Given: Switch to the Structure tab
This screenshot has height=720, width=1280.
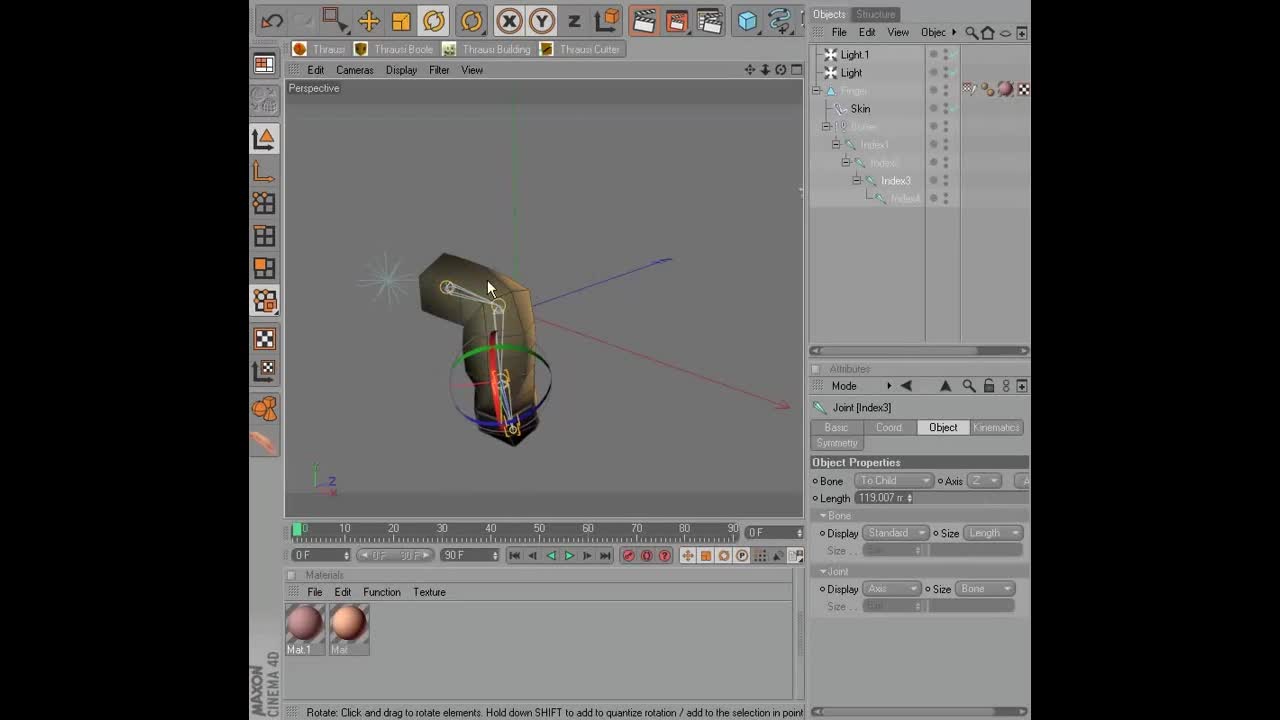Looking at the screenshot, I should (875, 14).
